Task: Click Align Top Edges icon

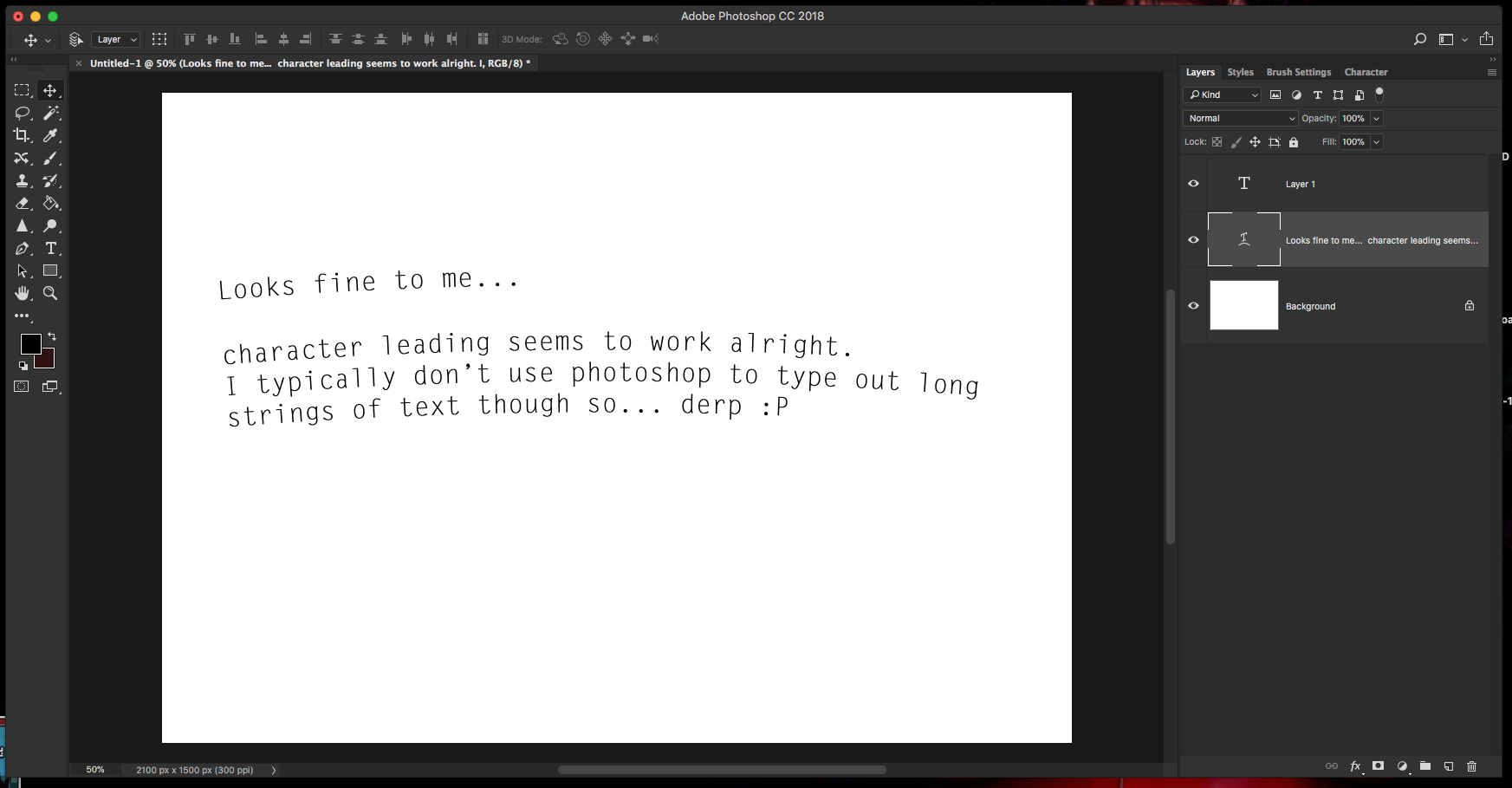Action: pos(190,39)
